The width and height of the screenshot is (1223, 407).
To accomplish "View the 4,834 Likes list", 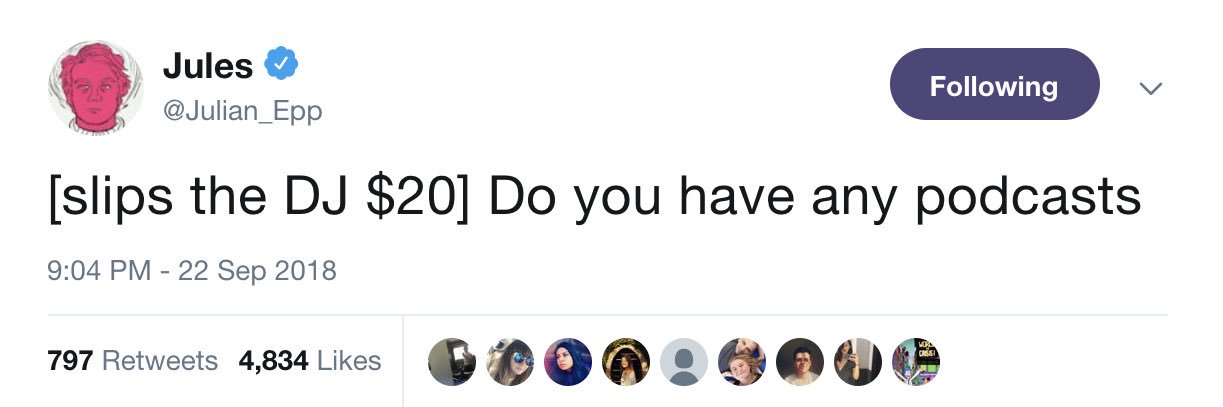I will 310,360.
